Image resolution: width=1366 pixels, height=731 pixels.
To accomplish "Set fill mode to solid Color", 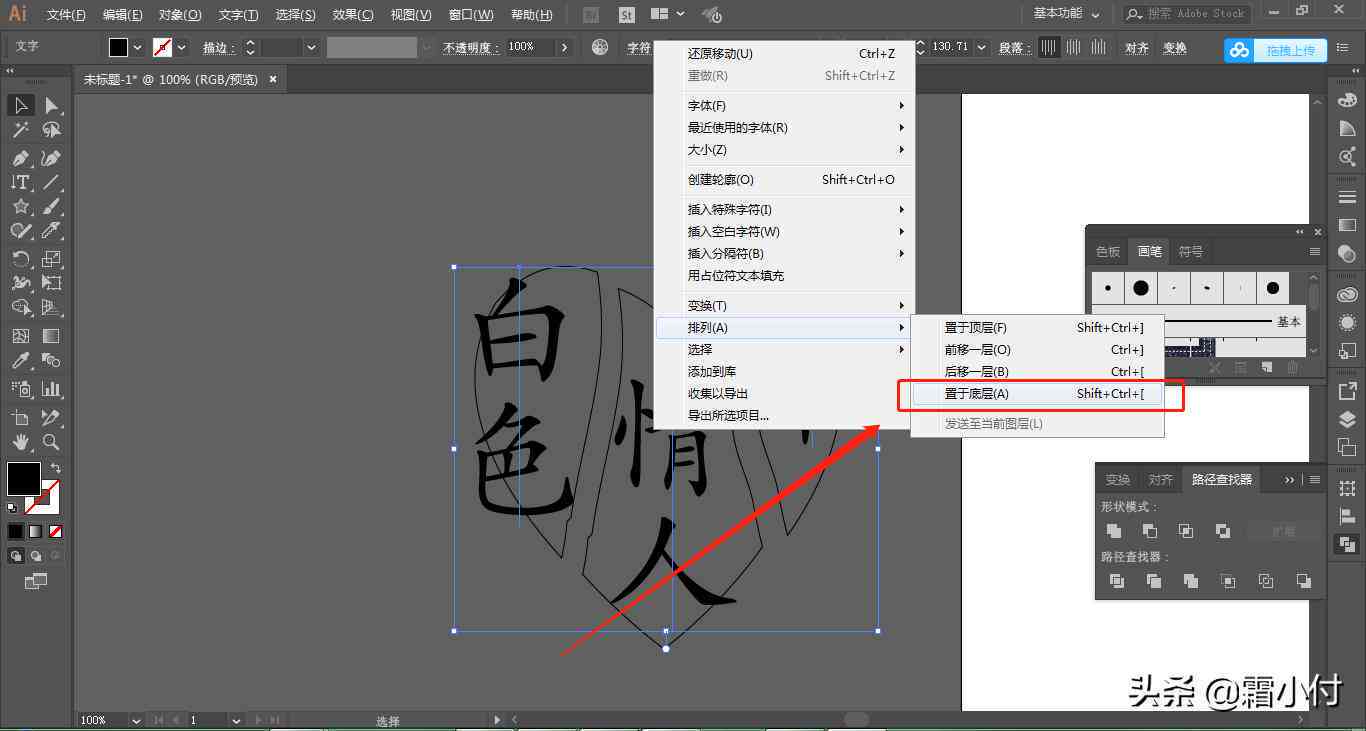I will click(15, 532).
